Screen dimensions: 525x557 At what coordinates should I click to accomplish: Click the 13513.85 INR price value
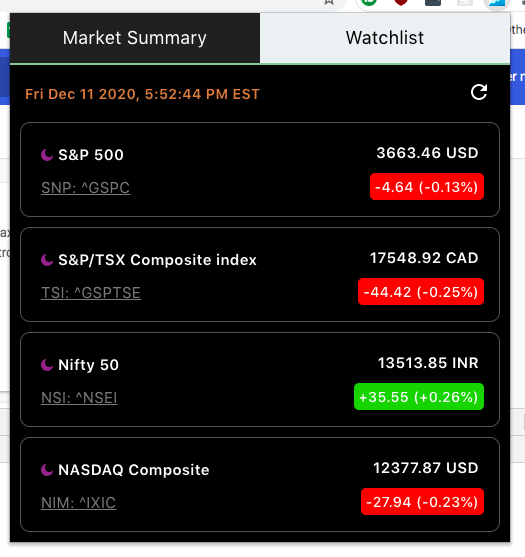428,363
